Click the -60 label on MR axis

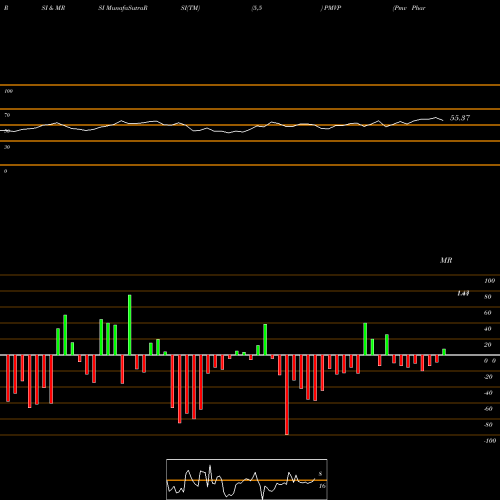tap(488, 409)
